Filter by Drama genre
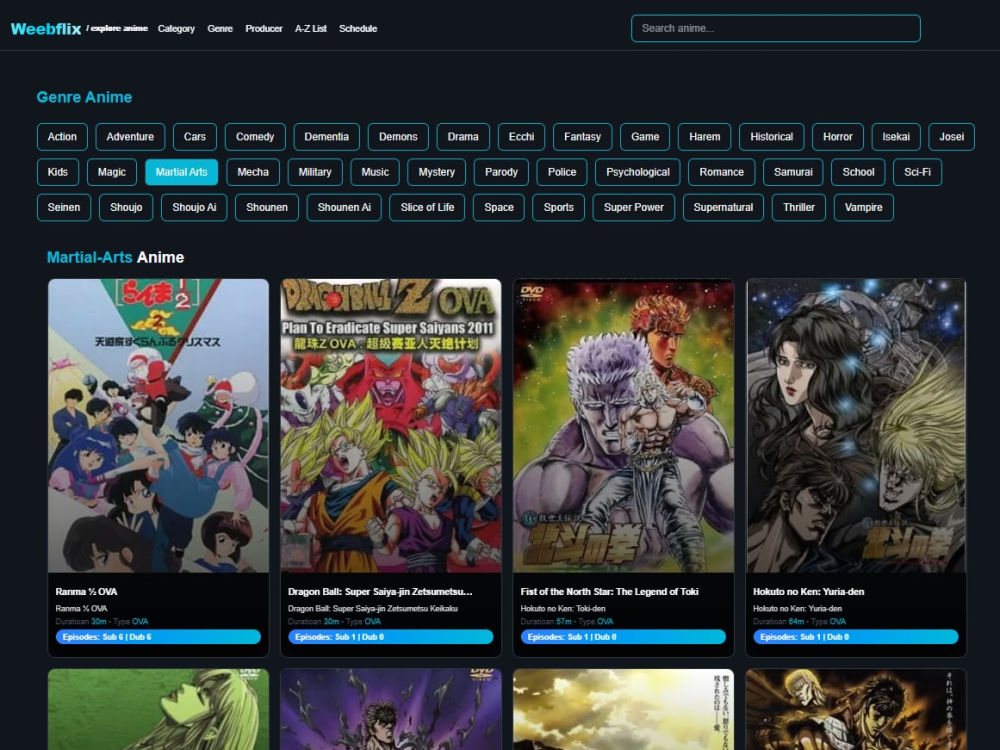Screen dimensions: 1000x750 [x=463, y=136]
